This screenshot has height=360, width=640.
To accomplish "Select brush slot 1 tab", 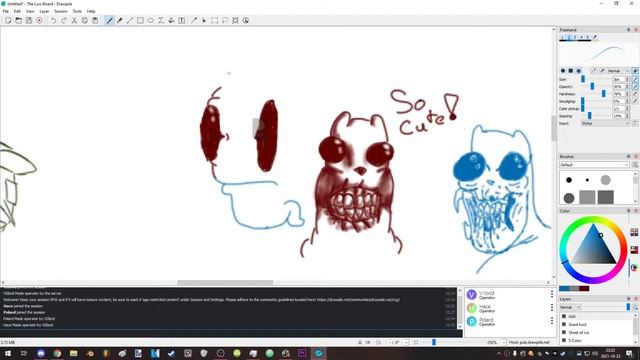I will tap(562, 38).
